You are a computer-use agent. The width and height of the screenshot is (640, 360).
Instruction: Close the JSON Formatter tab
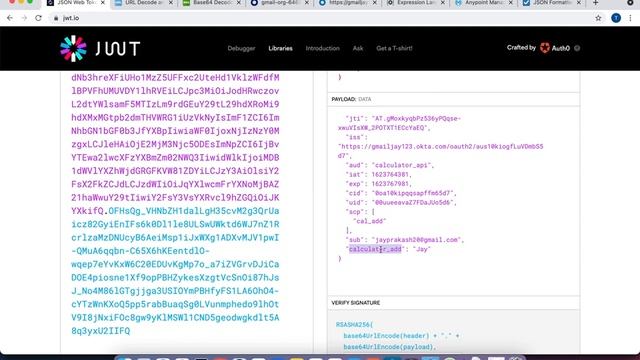578,3
